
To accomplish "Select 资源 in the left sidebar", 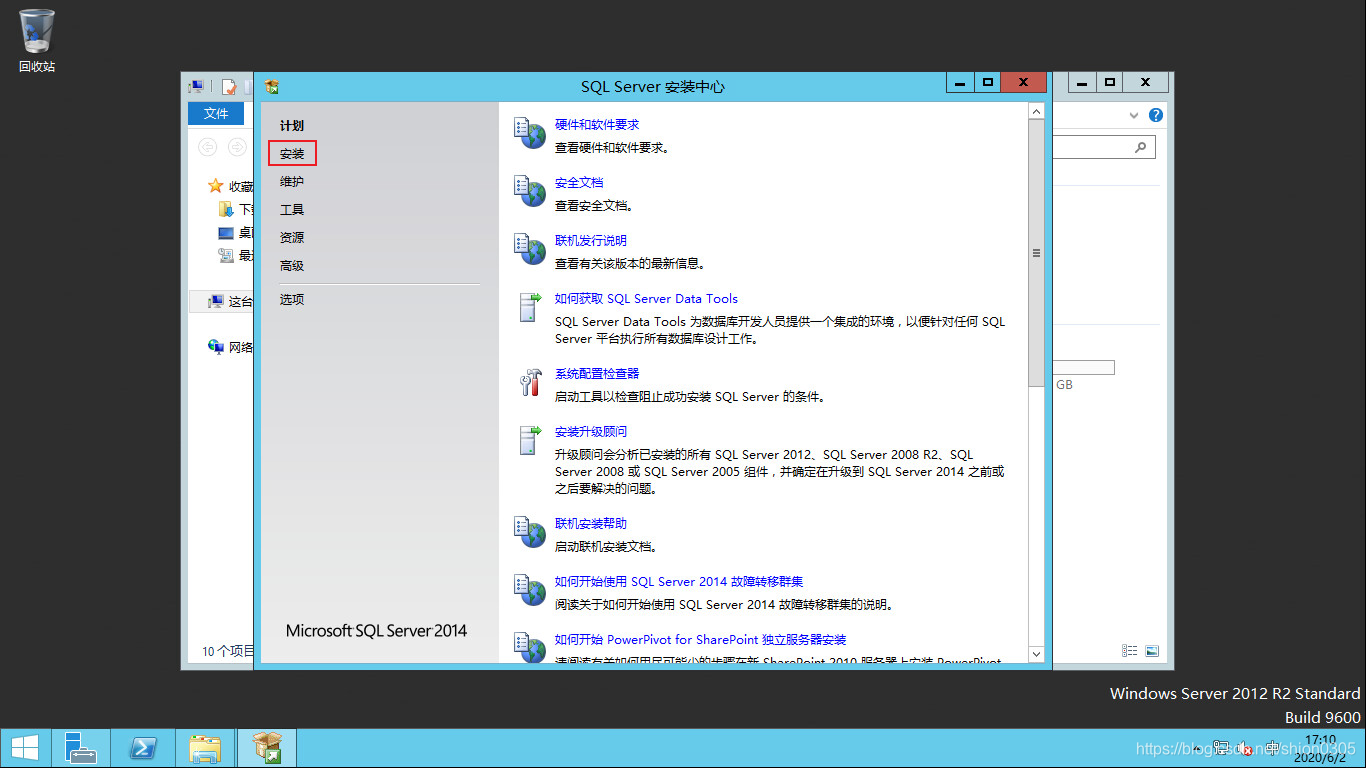I will click(292, 238).
